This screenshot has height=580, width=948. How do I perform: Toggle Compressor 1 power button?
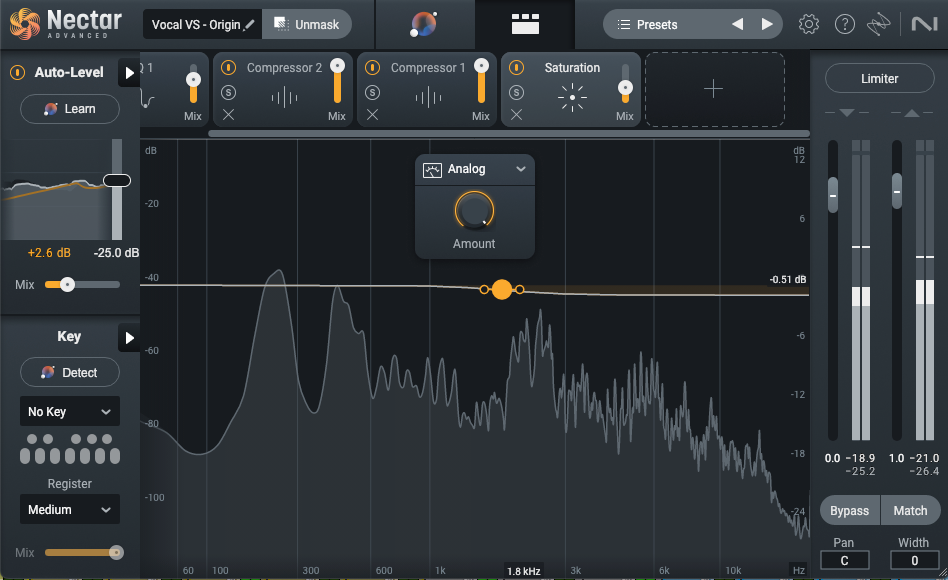372,68
